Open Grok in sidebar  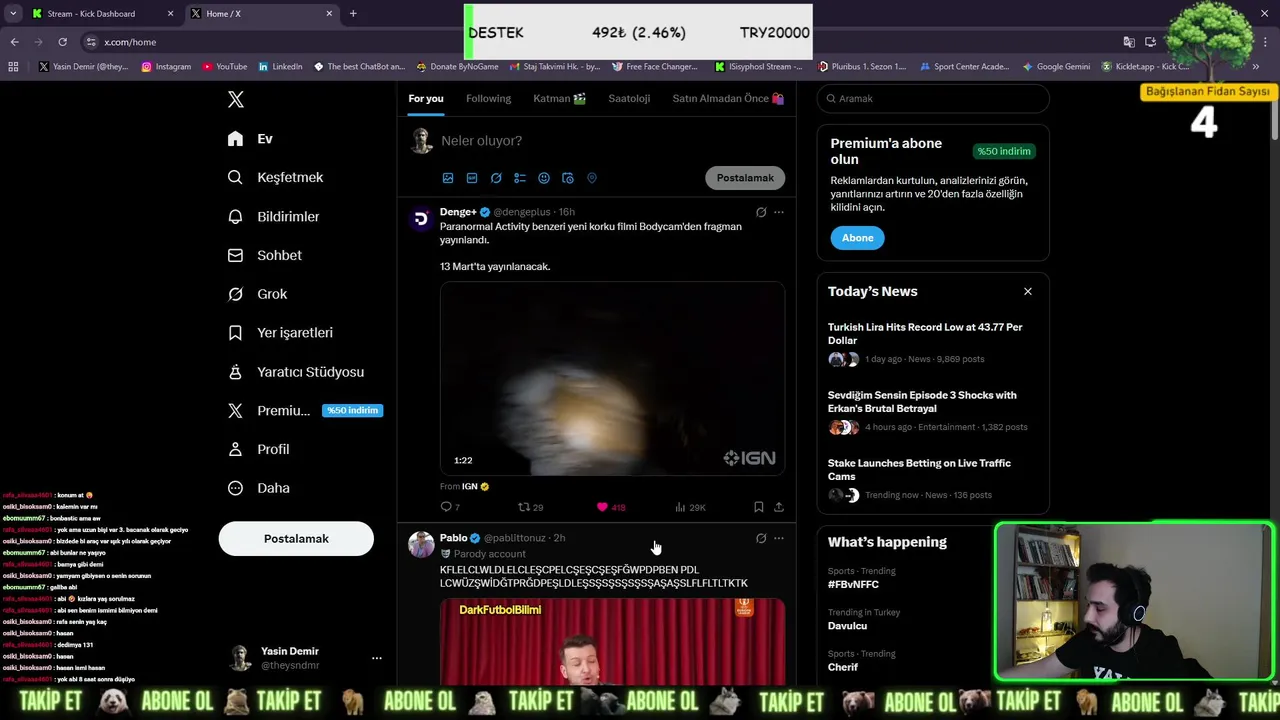point(257,294)
